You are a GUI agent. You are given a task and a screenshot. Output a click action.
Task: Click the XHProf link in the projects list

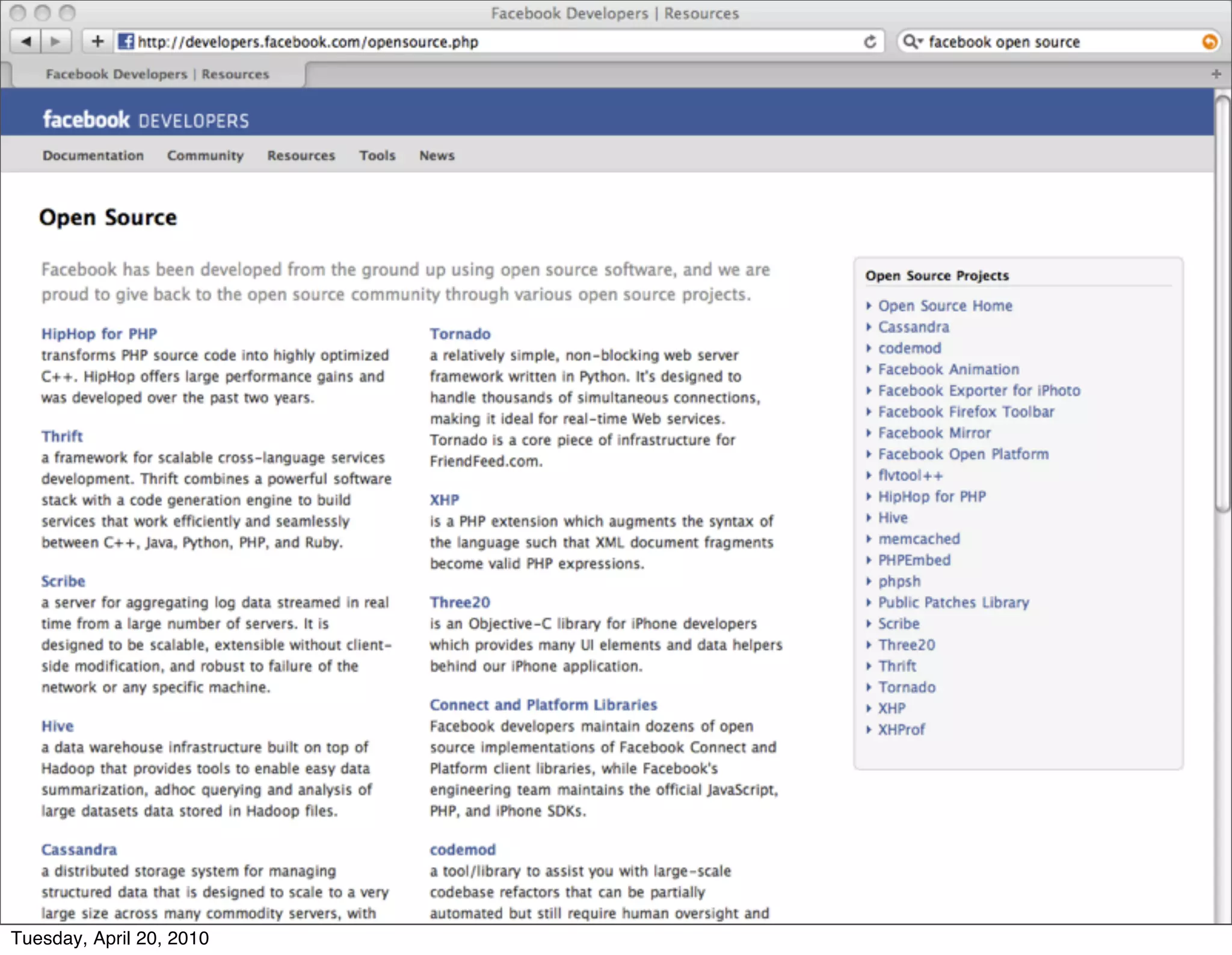[x=901, y=729]
